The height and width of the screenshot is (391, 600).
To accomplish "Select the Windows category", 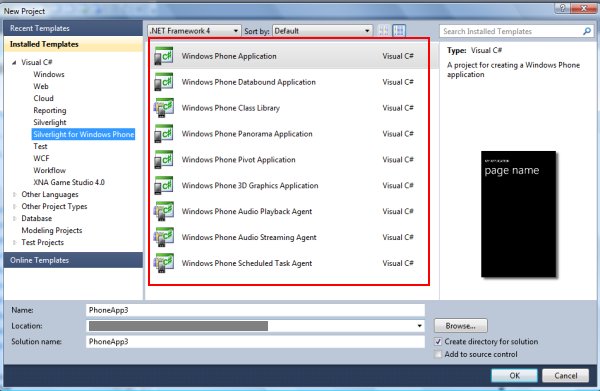I will [49, 74].
